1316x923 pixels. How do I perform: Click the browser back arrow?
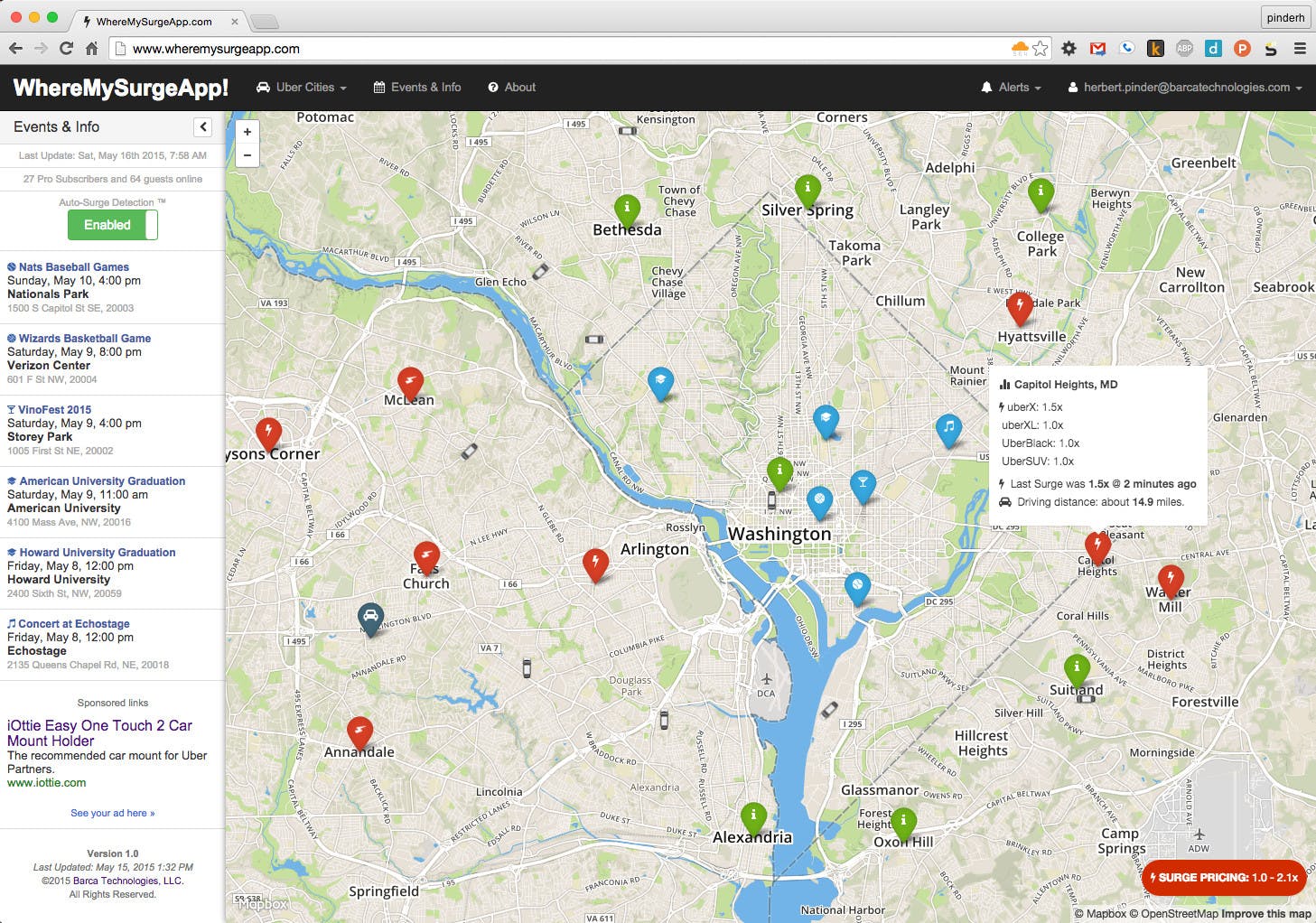pos(15,49)
